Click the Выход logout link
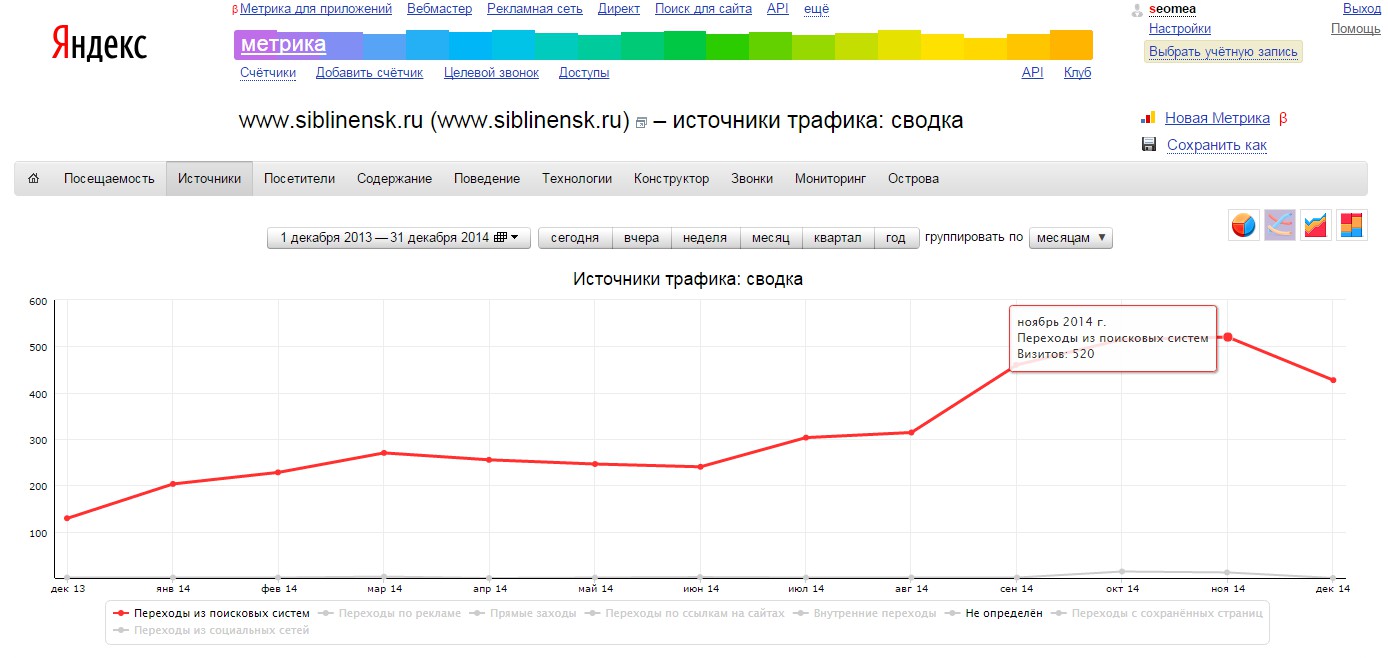Screen dimensions: 1388x658 [1362, 9]
